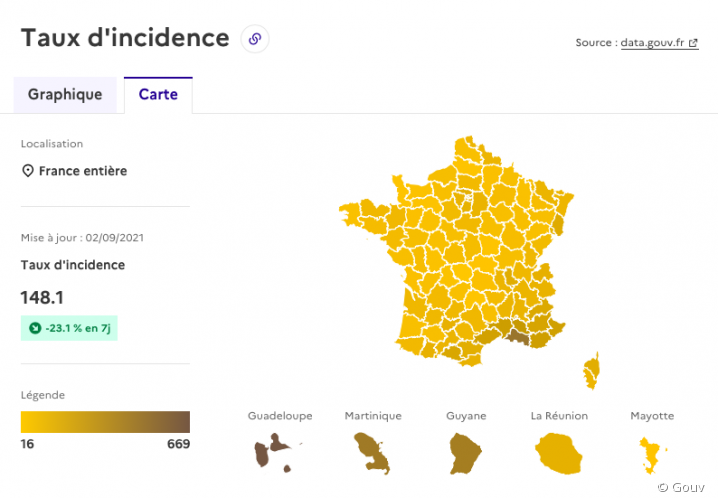
Task: Click the 148.1 incidence value
Action: [x=42, y=298]
